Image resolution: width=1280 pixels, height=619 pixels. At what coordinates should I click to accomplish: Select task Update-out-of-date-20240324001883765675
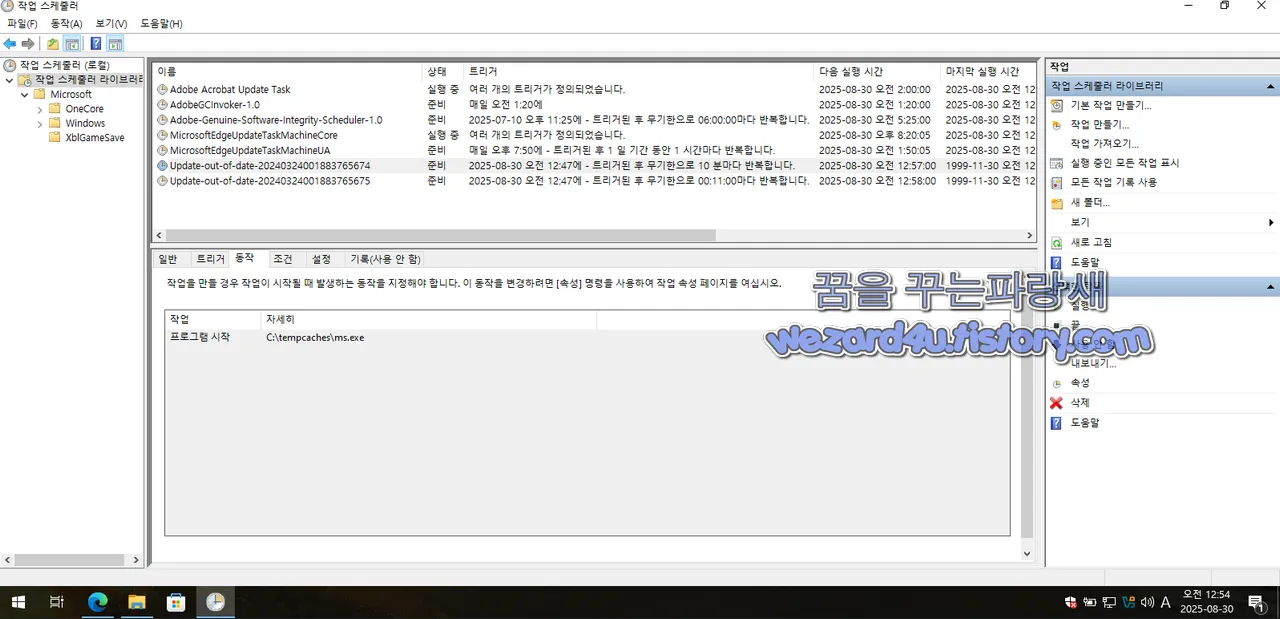click(x=593, y=181)
